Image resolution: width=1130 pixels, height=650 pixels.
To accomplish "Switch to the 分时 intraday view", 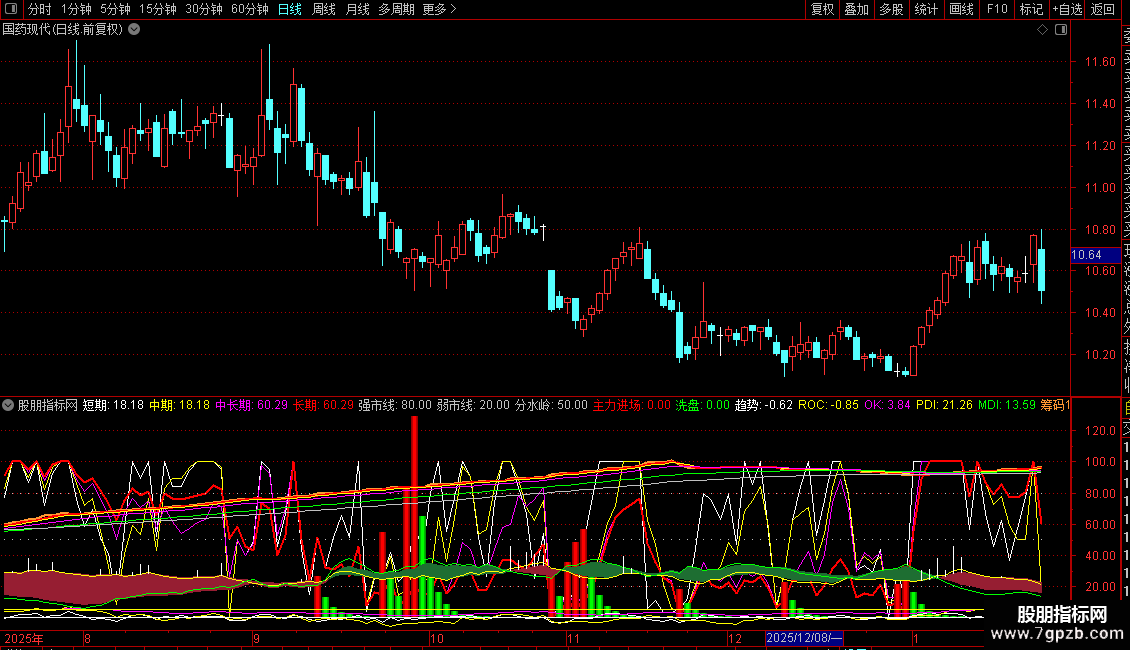I will tap(40, 9).
